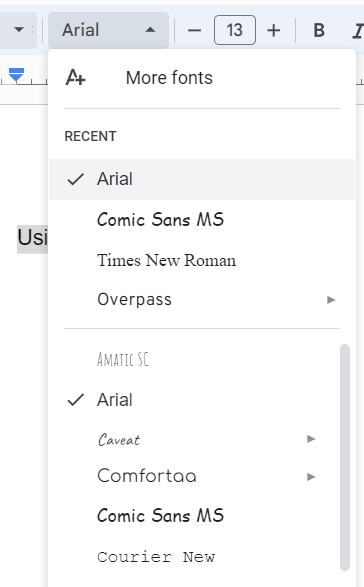Click the More fonts A+ icon
Image resolution: width=364 pixels, height=587 pixels.
75,77
